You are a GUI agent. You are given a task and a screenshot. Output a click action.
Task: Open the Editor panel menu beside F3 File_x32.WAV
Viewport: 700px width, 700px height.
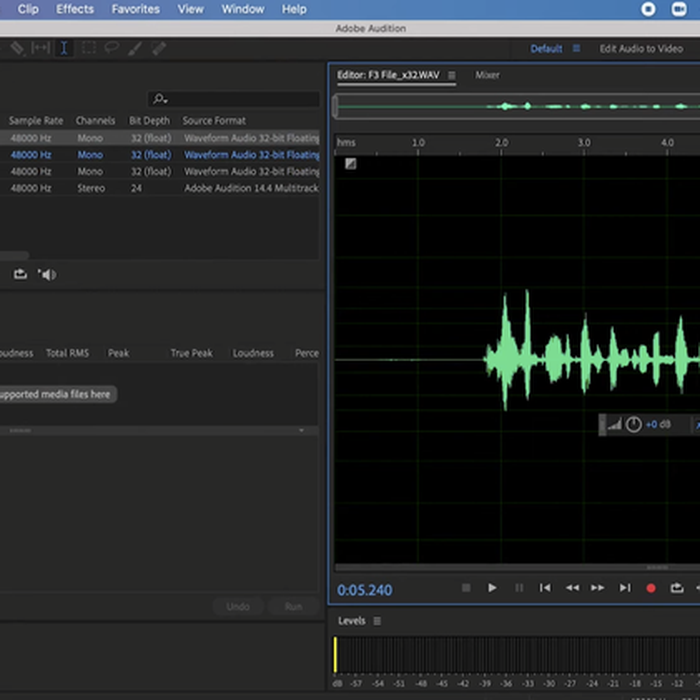click(x=452, y=75)
